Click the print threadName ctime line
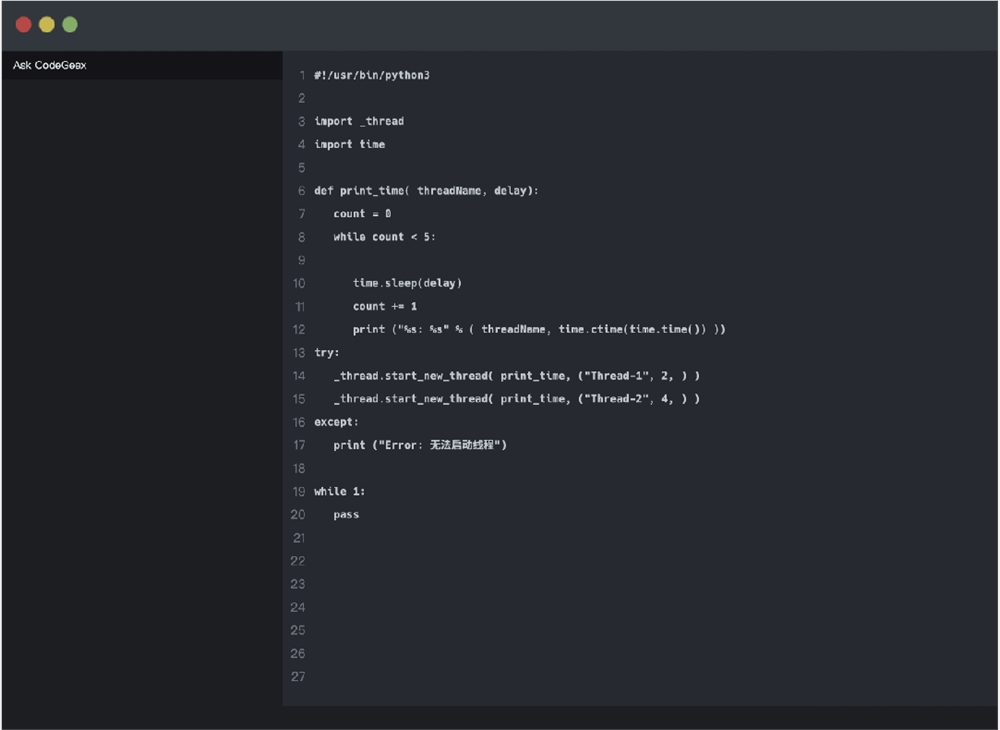Screen dimensions: 1000x730 pos(539,329)
